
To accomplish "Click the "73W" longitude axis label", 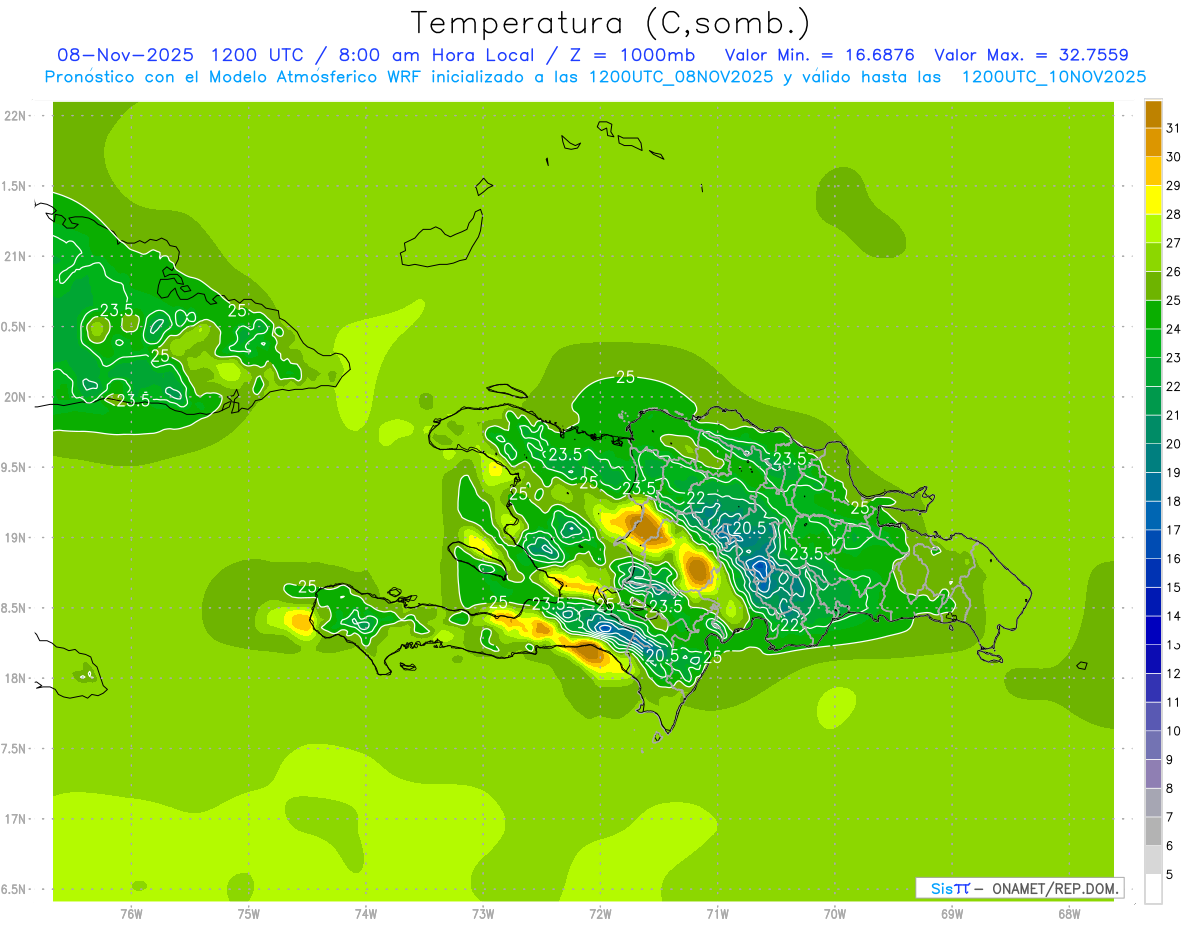I will coord(483,914).
